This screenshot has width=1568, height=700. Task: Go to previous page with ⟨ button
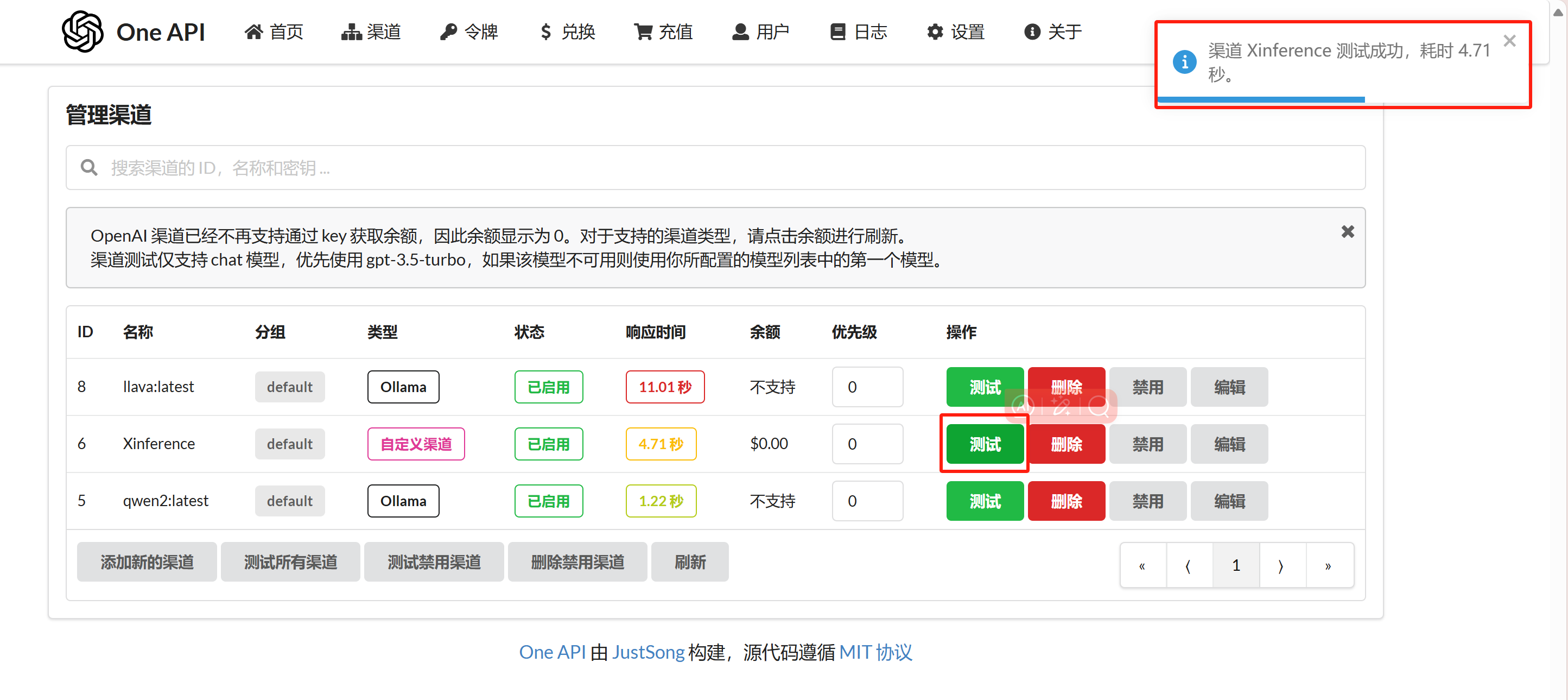pyautogui.click(x=1189, y=565)
